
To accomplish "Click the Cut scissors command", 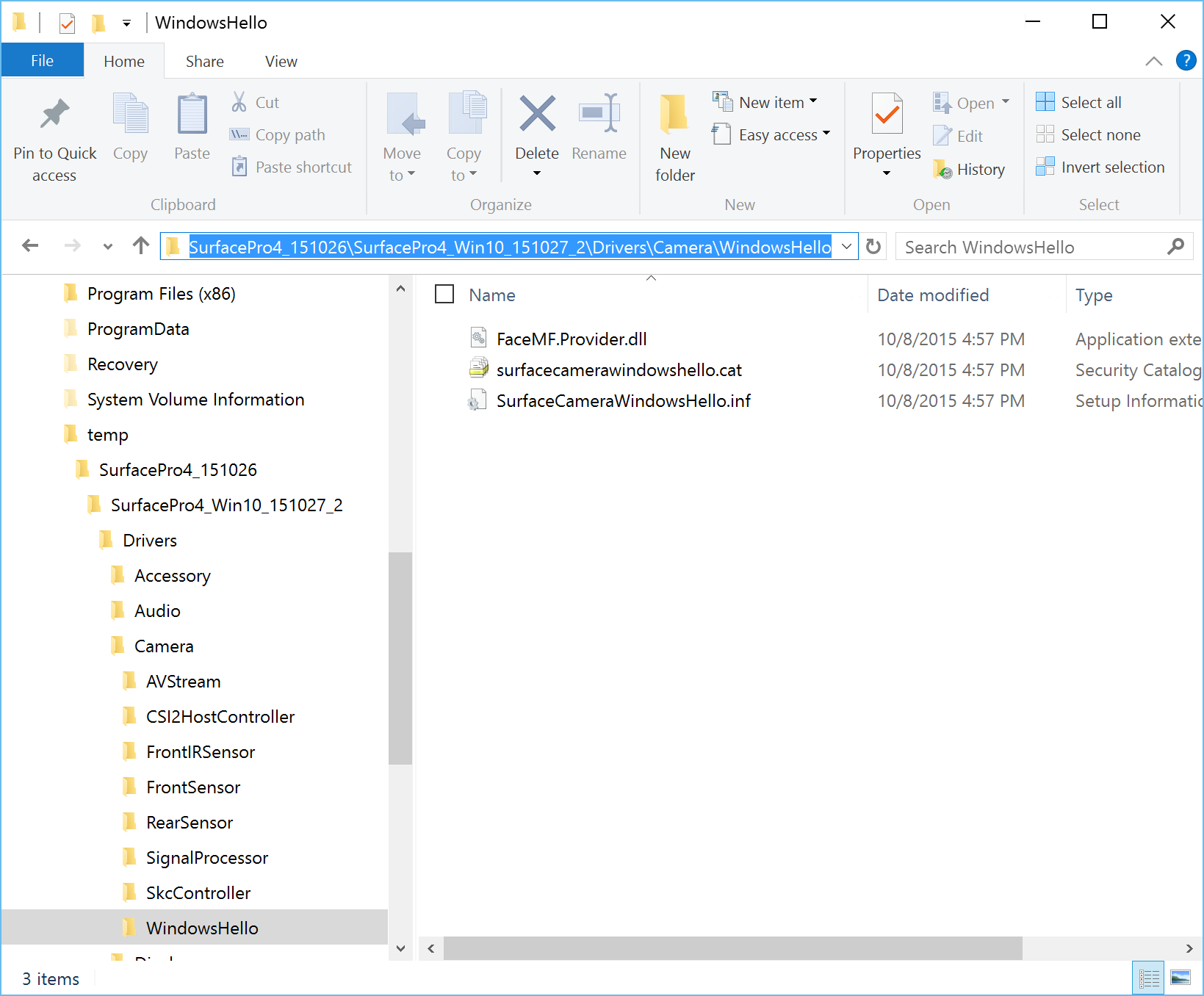I will (x=255, y=102).
